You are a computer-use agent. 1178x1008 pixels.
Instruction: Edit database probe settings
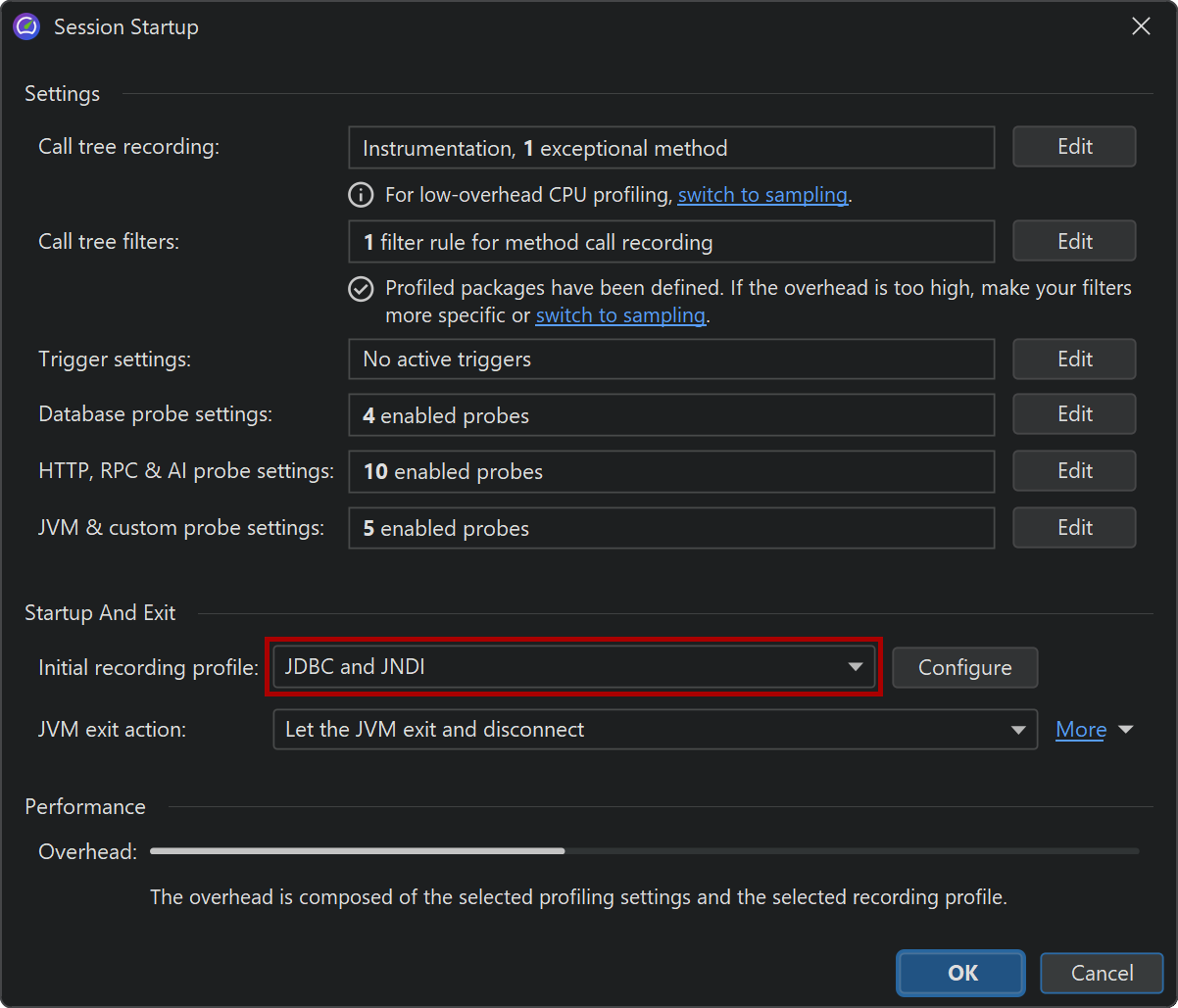(x=1074, y=414)
